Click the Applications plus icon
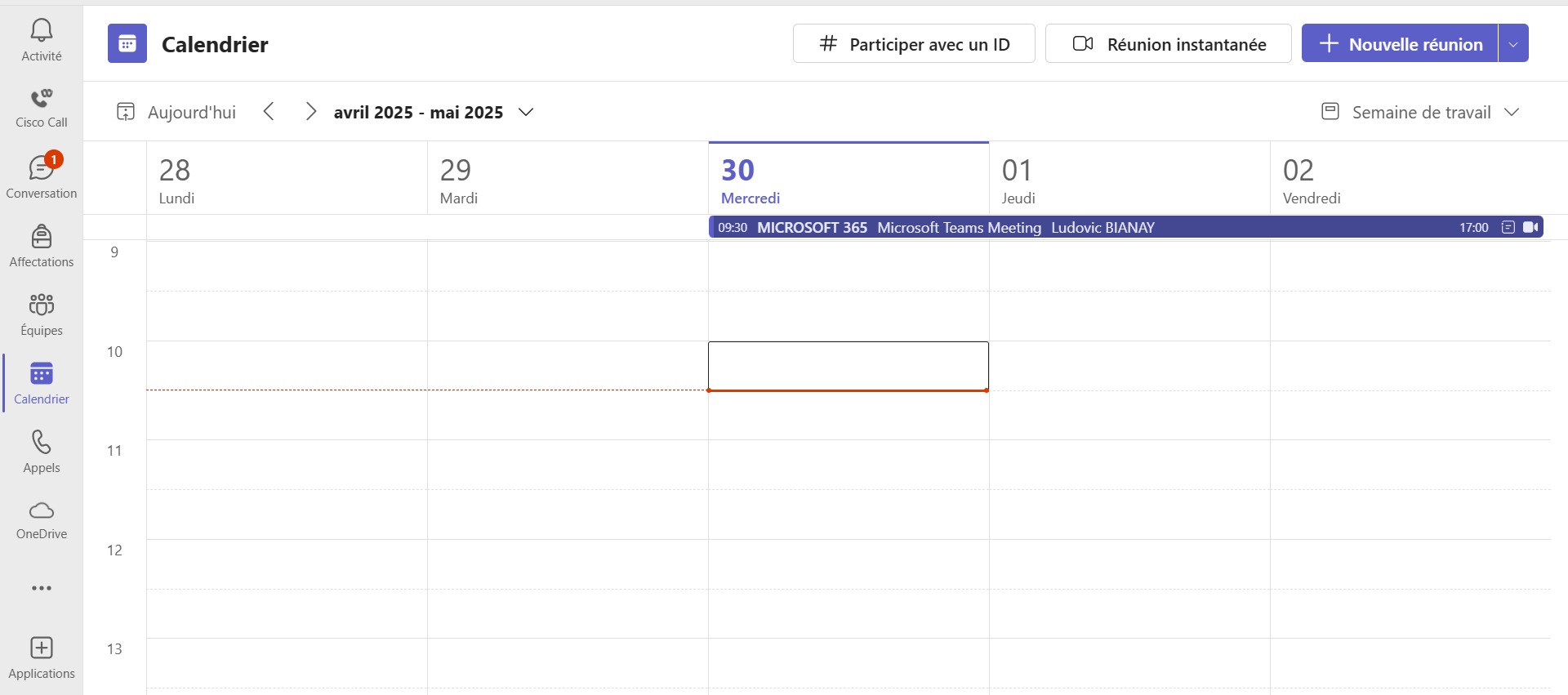Image resolution: width=1568 pixels, height=695 pixels. click(x=42, y=657)
